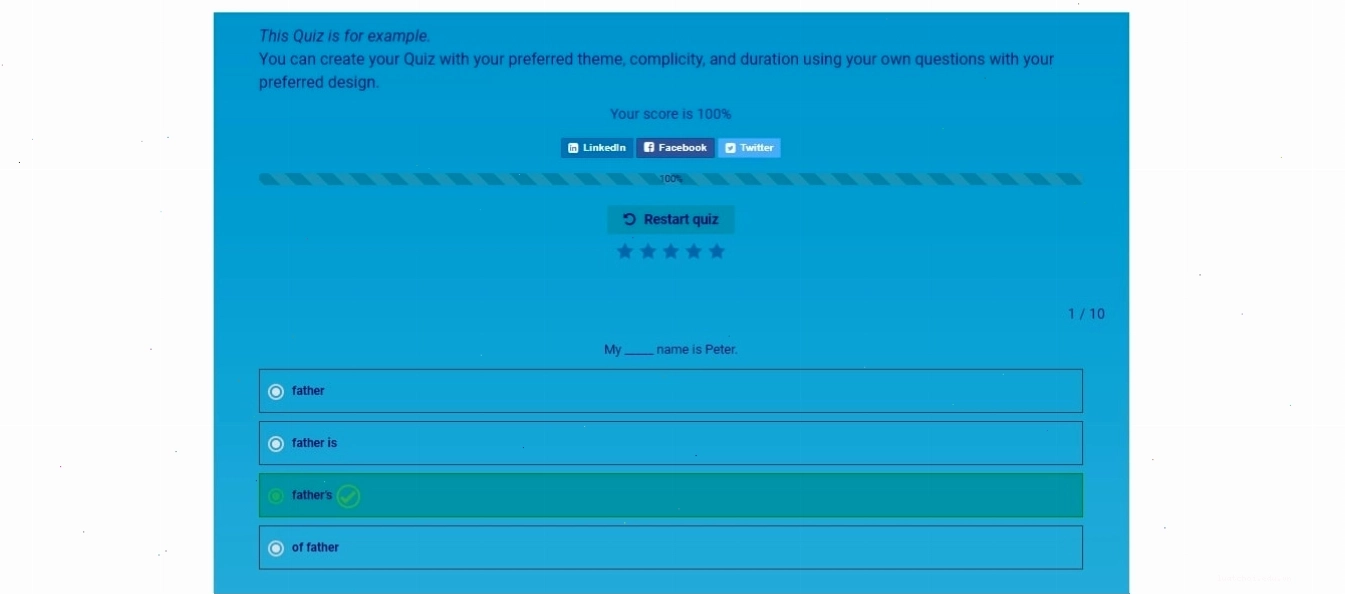
Task: Rate the quiz two stars
Action: [x=648, y=251]
